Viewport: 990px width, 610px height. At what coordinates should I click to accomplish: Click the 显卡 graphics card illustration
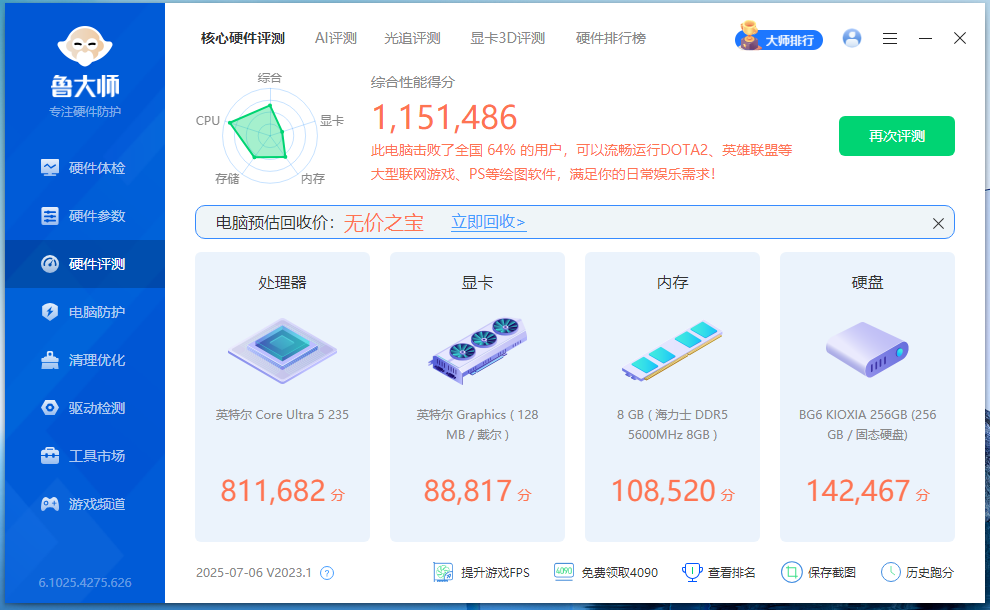pyautogui.click(x=477, y=350)
